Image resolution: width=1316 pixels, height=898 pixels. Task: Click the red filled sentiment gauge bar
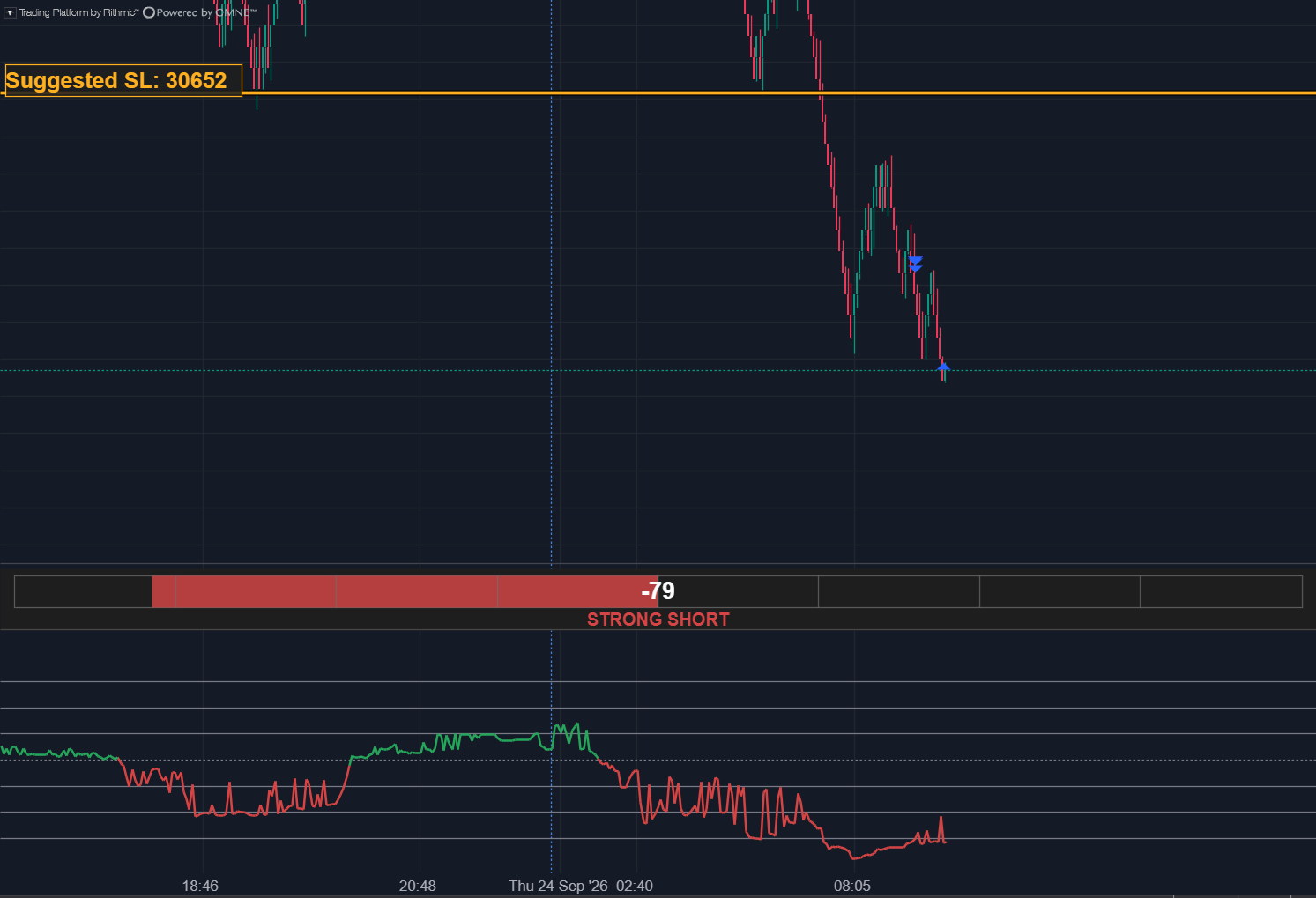pyautogui.click(x=405, y=591)
